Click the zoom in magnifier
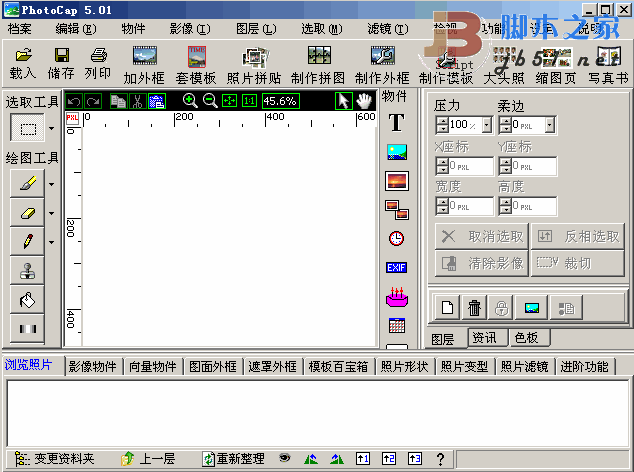The height and width of the screenshot is (472, 634). tap(190, 101)
